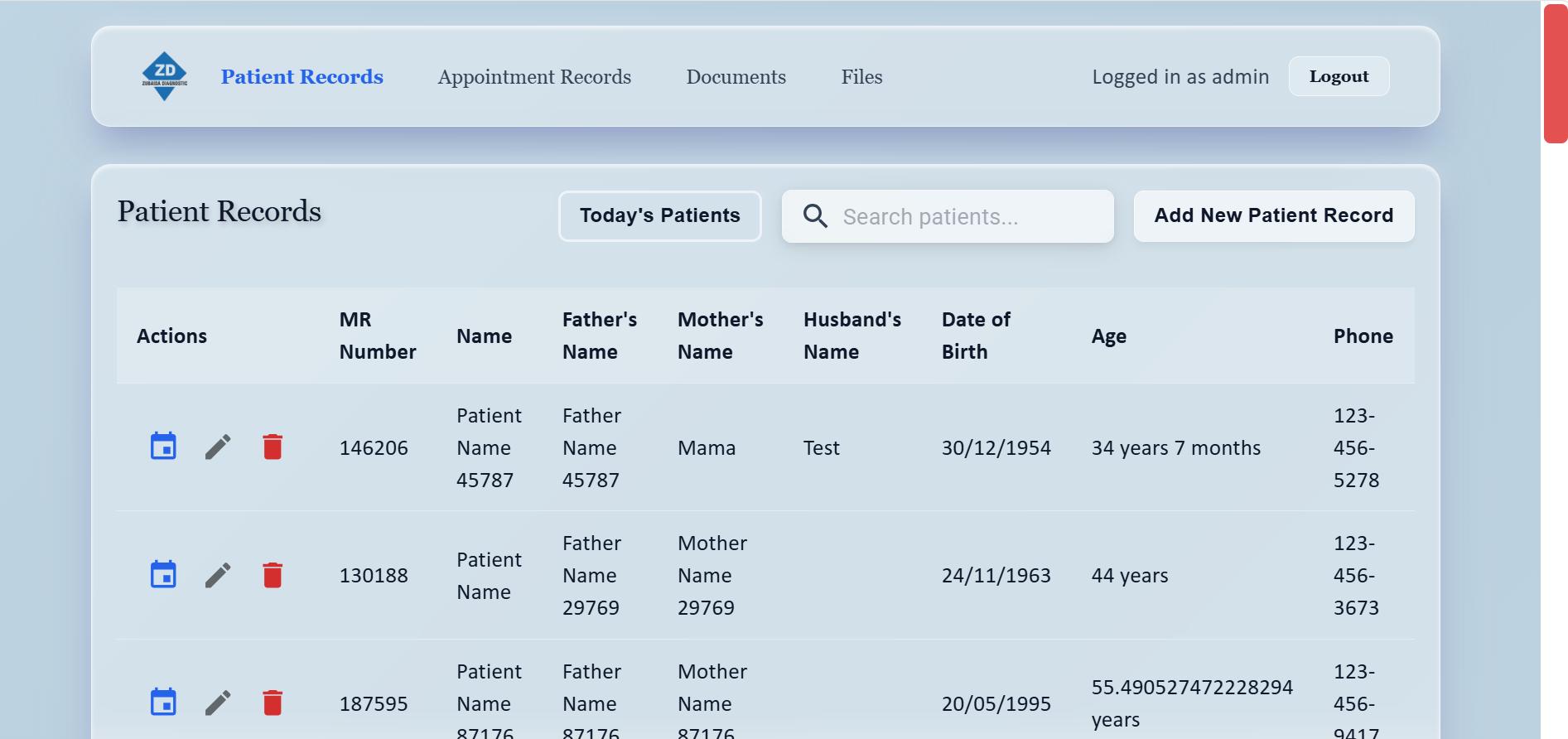
Task: Click husband's name 'Test' cell
Action: pyautogui.click(x=822, y=447)
